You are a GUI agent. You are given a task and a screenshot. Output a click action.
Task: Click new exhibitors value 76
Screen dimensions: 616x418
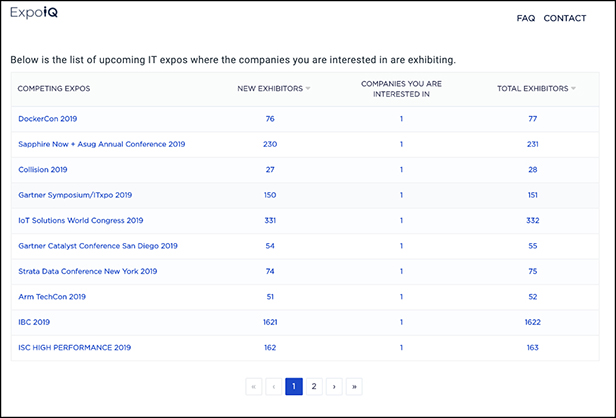click(270, 119)
